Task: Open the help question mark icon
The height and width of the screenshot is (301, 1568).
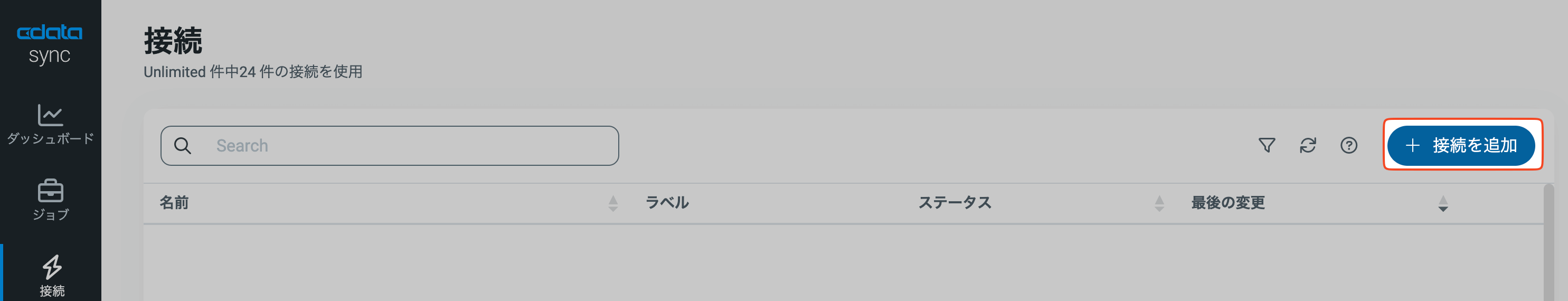Action: (x=1348, y=146)
